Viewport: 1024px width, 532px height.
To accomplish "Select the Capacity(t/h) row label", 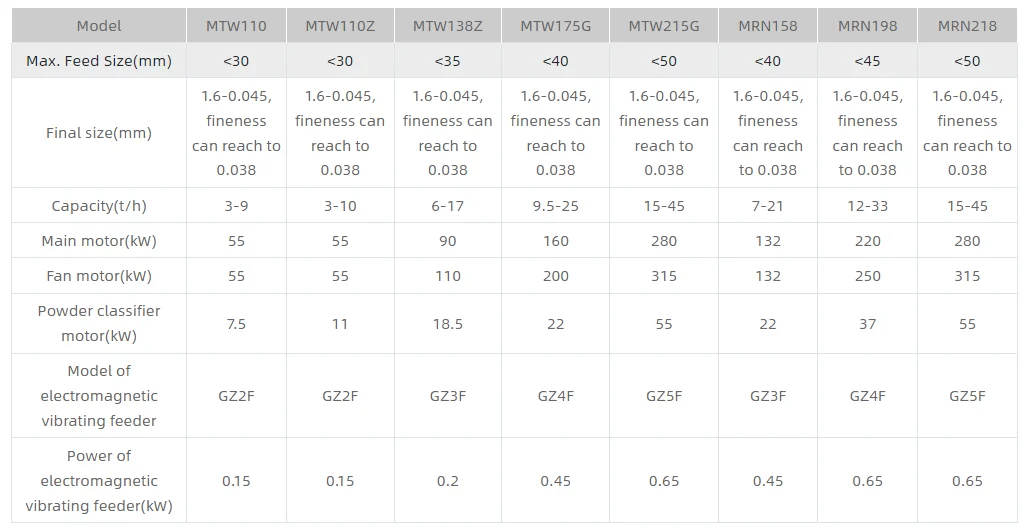I will [99, 206].
